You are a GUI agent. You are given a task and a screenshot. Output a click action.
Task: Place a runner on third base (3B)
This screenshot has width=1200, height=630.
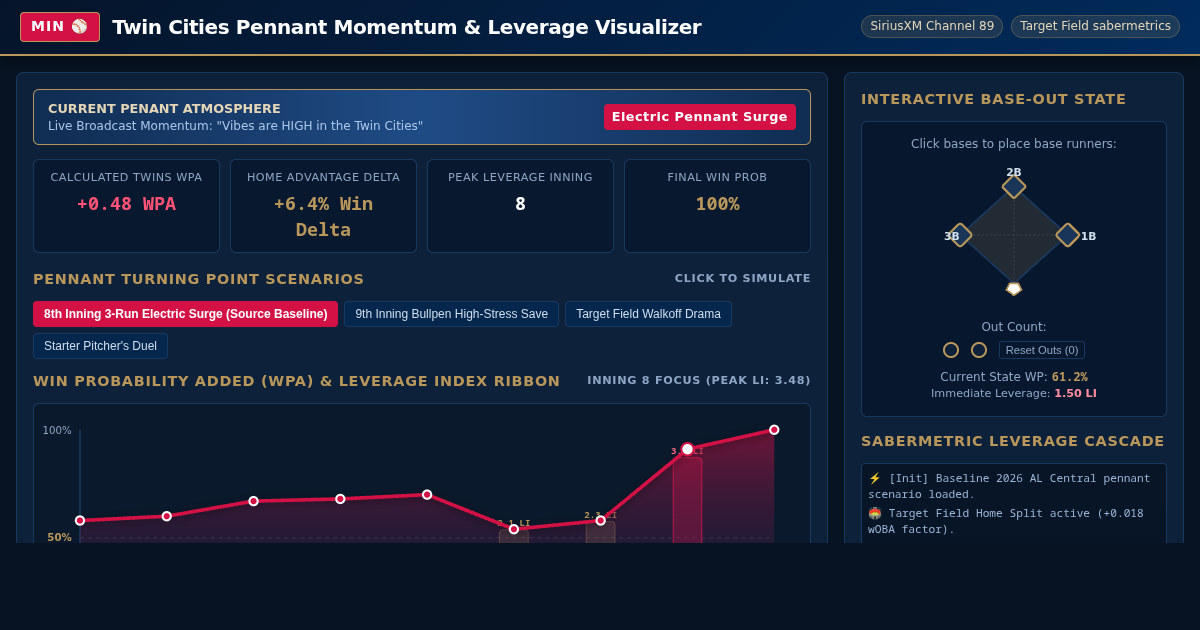coord(960,235)
